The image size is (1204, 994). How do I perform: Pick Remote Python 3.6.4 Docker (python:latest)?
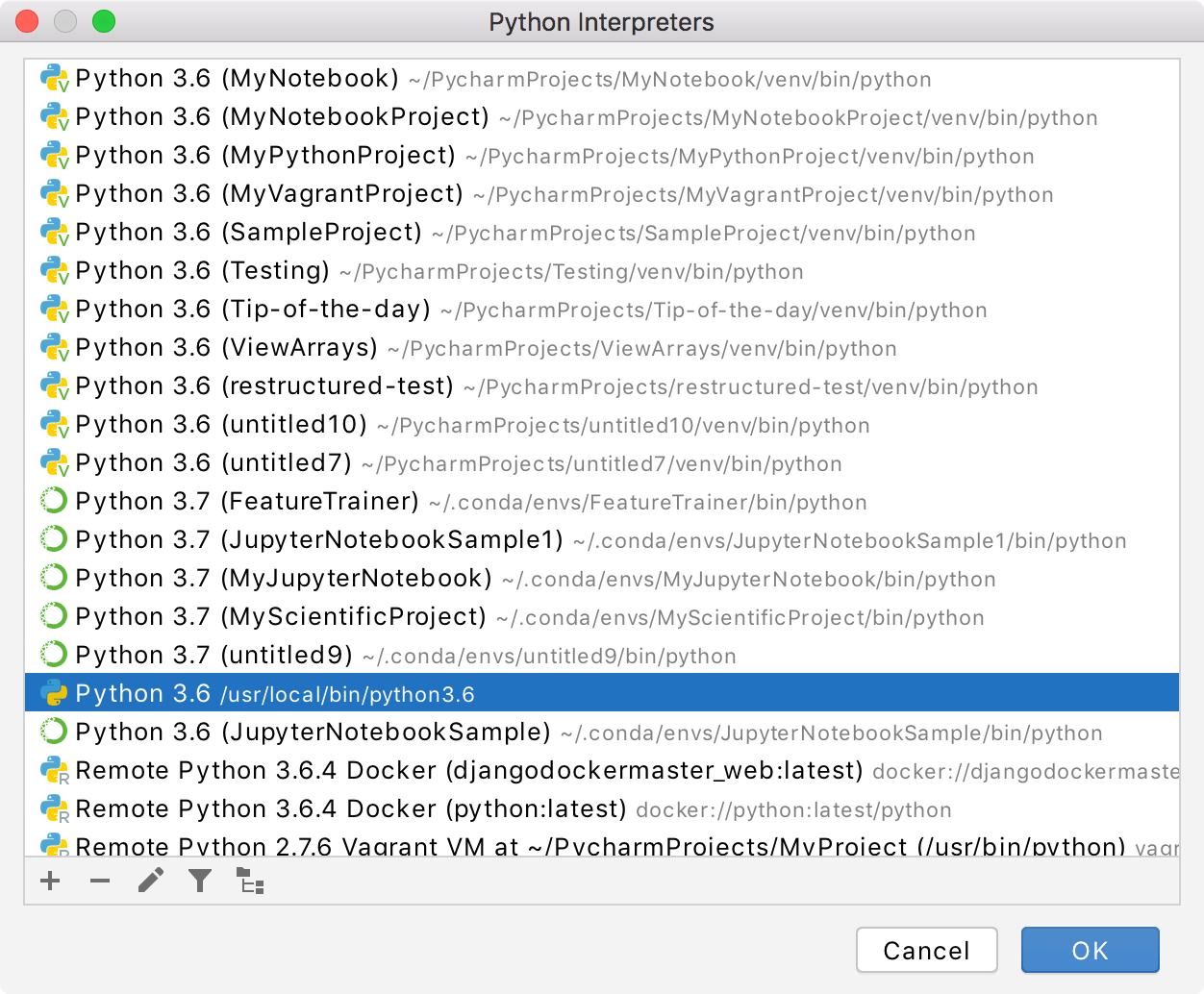click(x=351, y=808)
